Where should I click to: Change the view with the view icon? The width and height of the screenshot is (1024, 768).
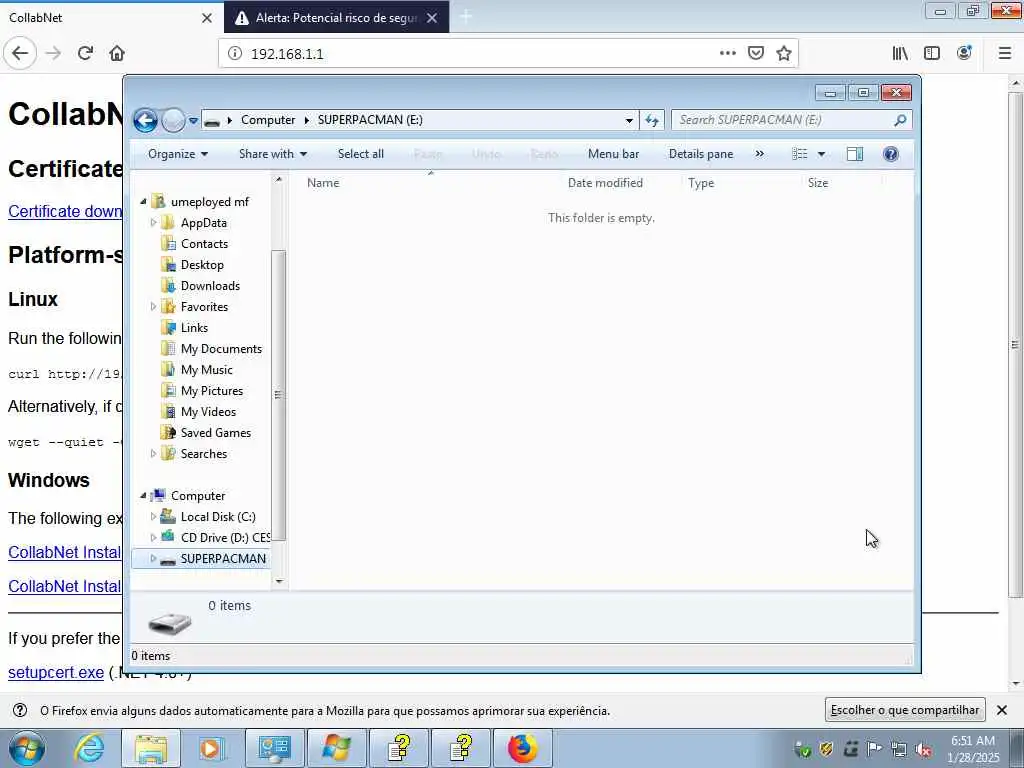click(x=800, y=154)
